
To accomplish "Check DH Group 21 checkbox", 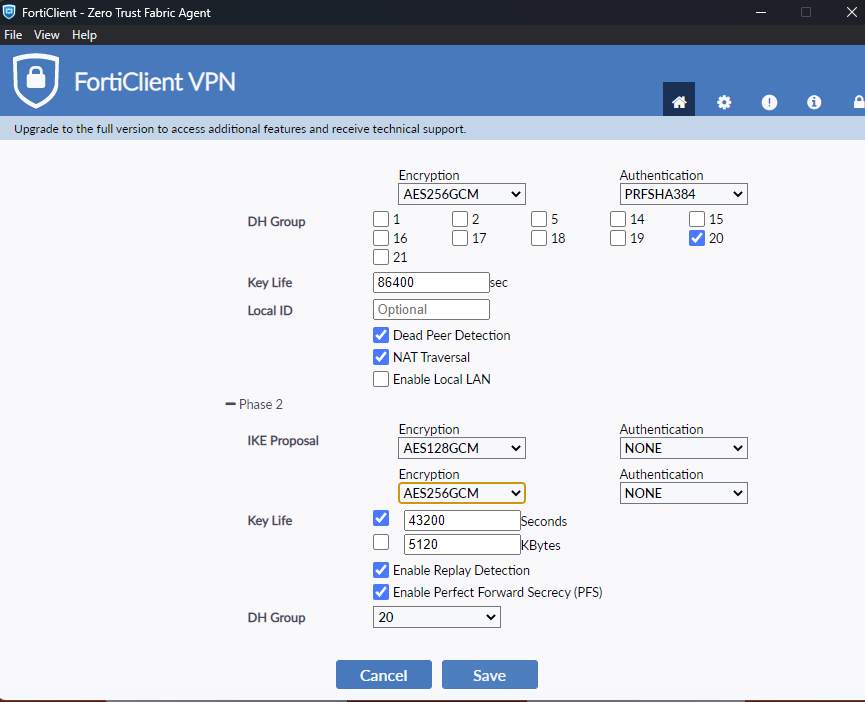I will pos(381,257).
